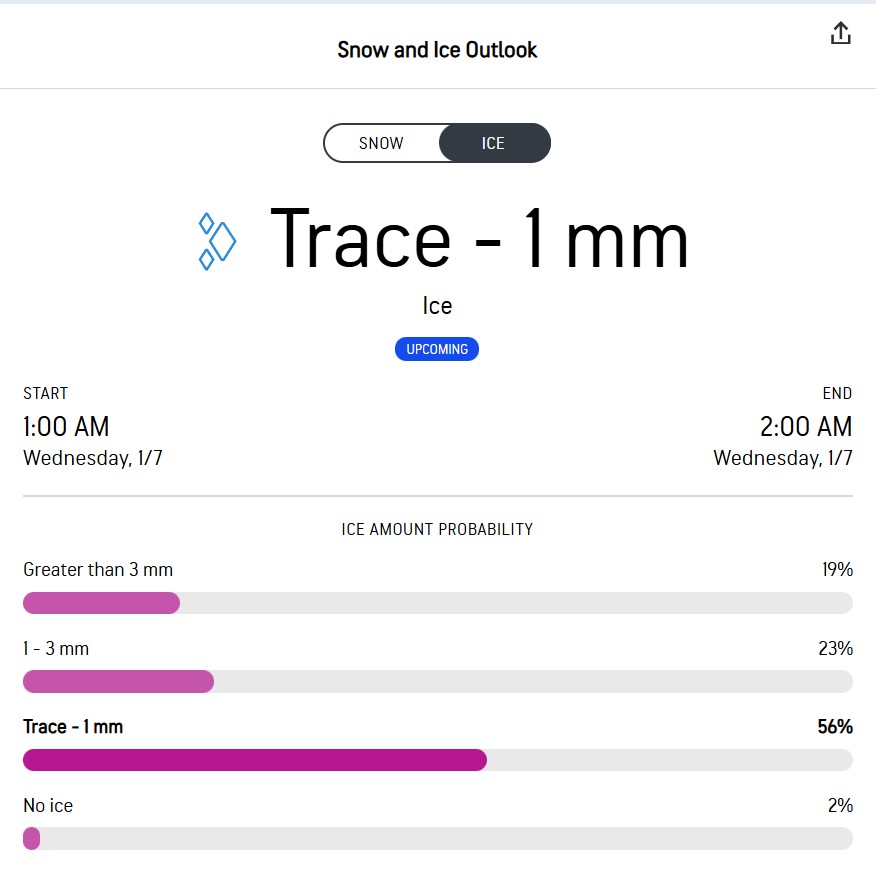Click the Wednesday, 1/7 date under START
This screenshot has height=878, width=876.
click(93, 458)
